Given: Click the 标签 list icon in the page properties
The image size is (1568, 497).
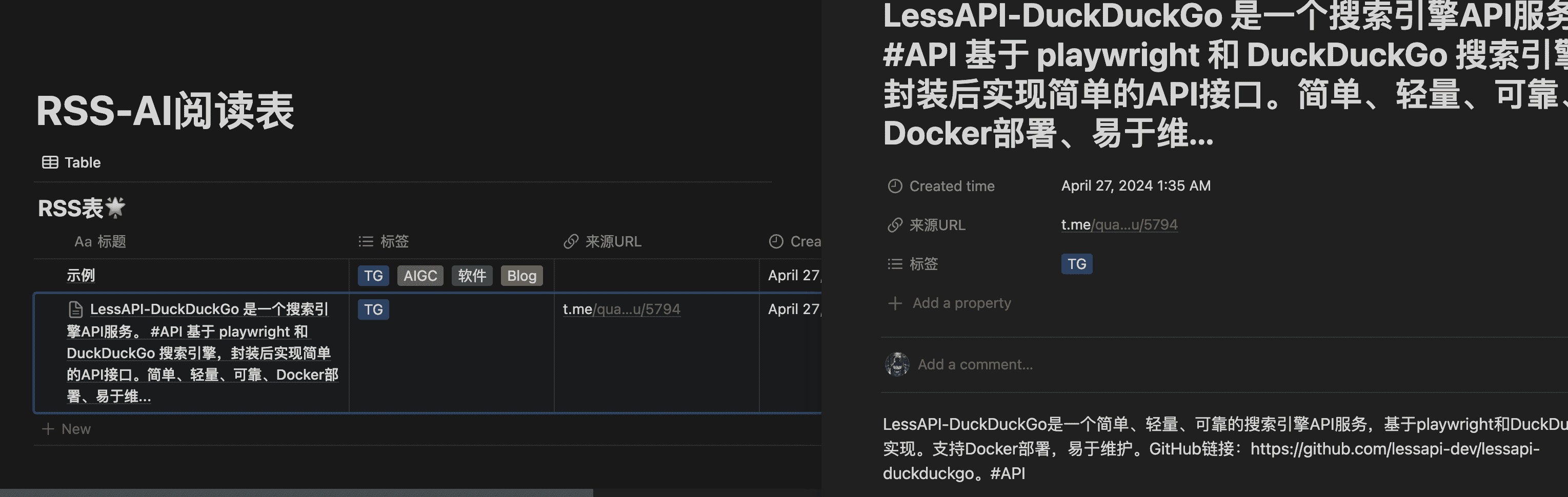Looking at the screenshot, I should click(895, 264).
